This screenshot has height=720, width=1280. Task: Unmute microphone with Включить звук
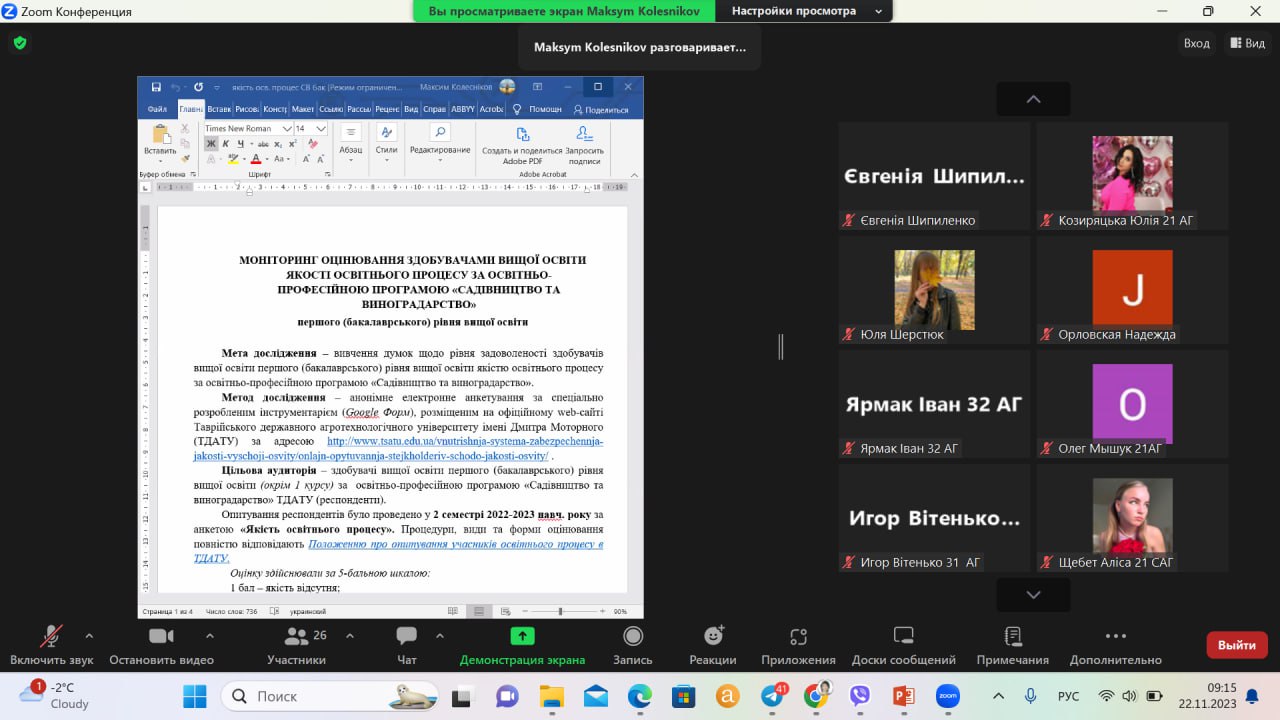51,645
